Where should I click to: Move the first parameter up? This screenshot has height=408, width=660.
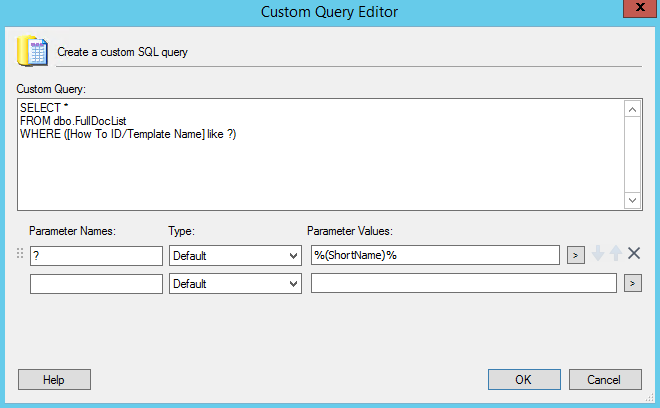pos(615,255)
